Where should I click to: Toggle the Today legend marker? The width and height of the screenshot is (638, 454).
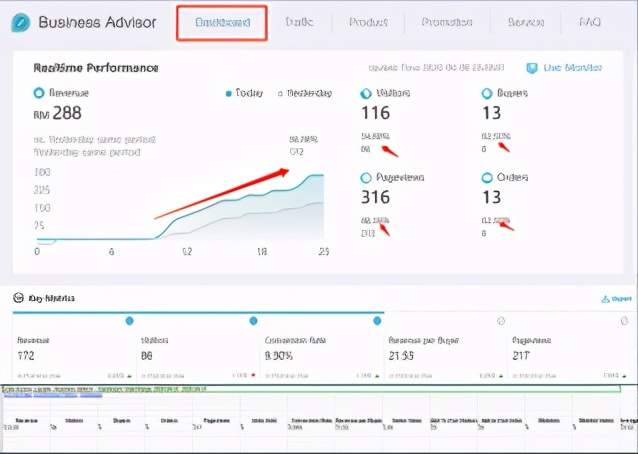pos(229,93)
